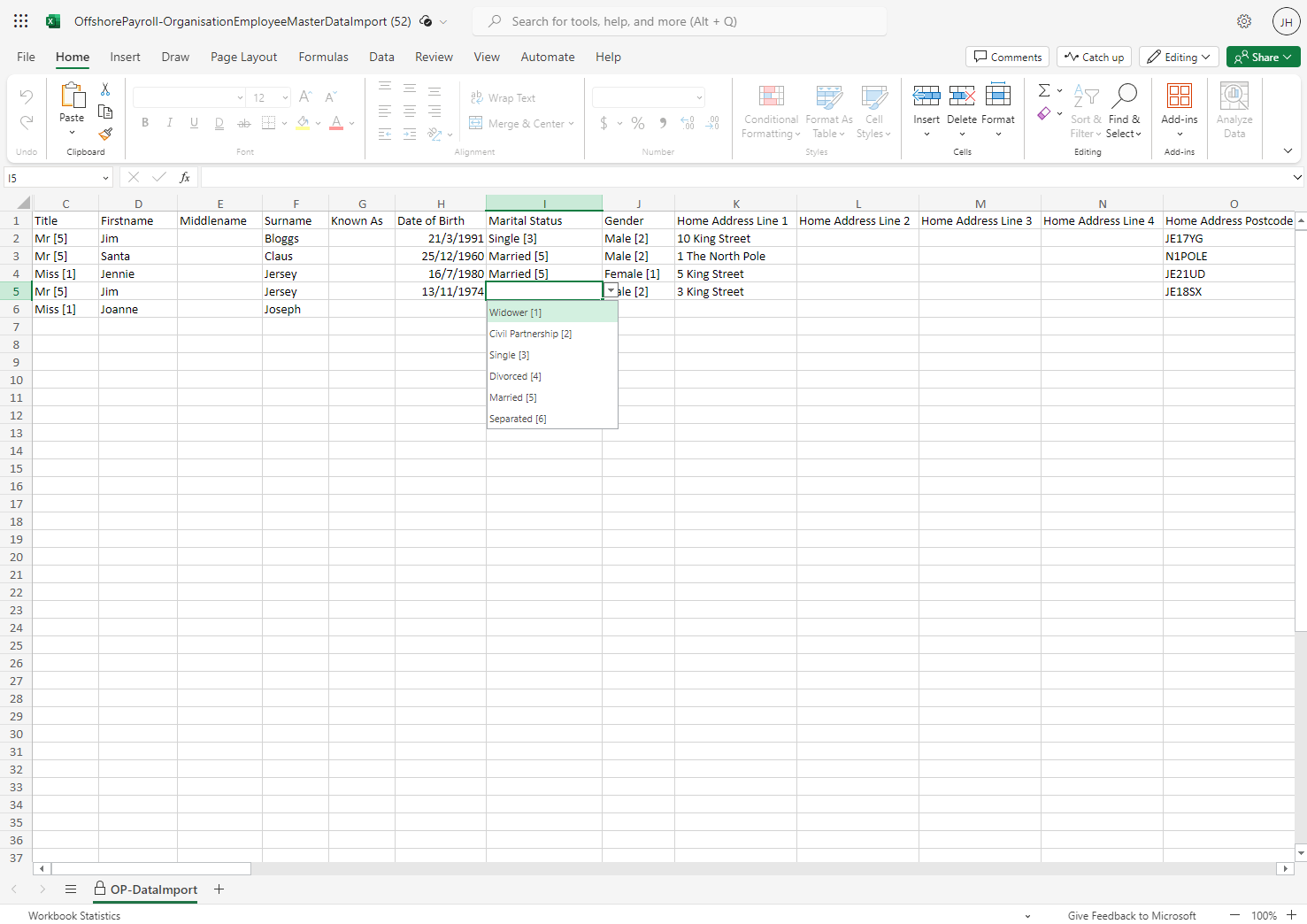Click the insert function fx icon
The height and width of the screenshot is (924, 1307).
(185, 178)
